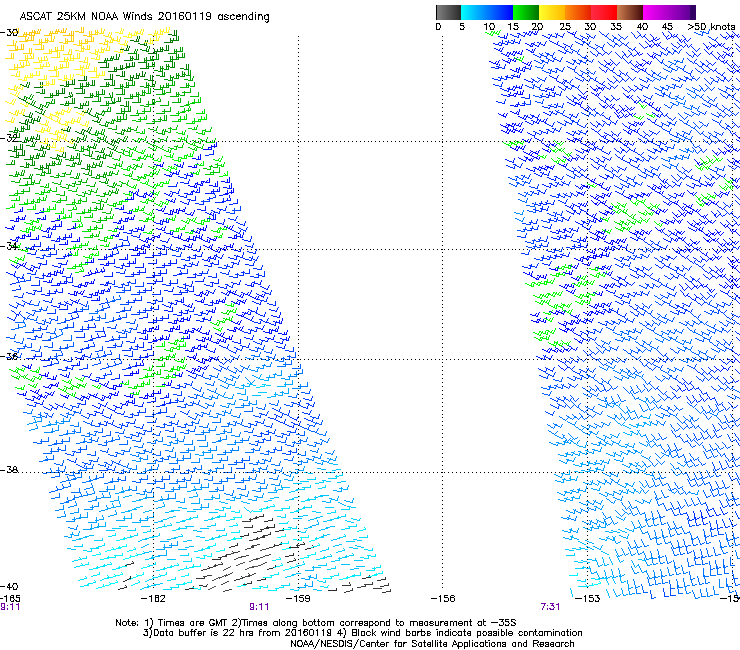
Task: Click the '-156' longitude label
Action: tap(443, 599)
